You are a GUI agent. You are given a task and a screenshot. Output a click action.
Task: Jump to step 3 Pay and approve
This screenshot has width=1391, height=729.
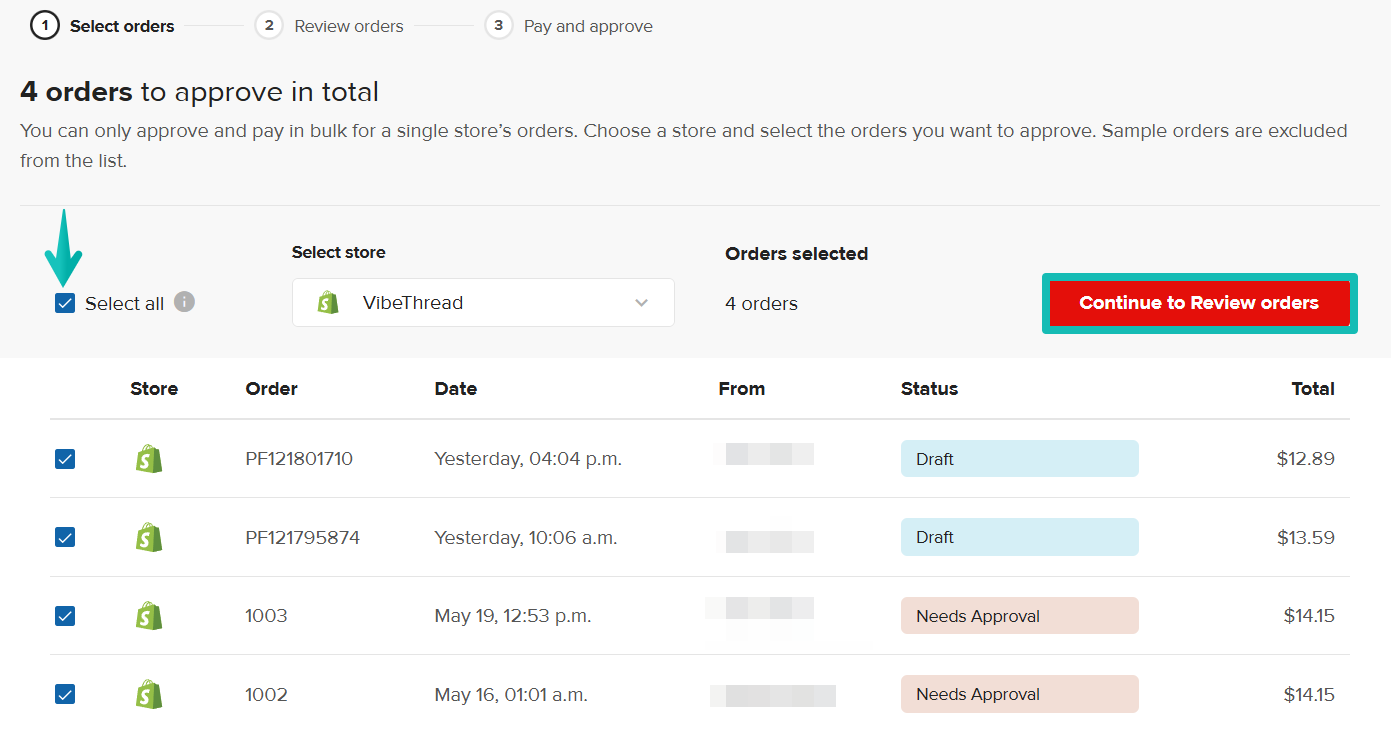click(569, 26)
